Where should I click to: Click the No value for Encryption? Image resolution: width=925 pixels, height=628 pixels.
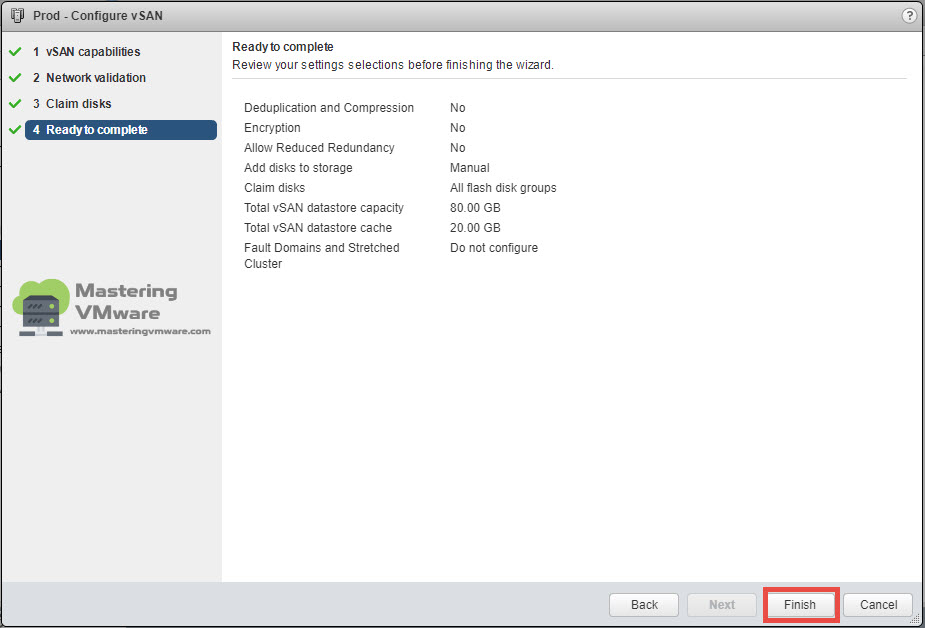[458, 128]
